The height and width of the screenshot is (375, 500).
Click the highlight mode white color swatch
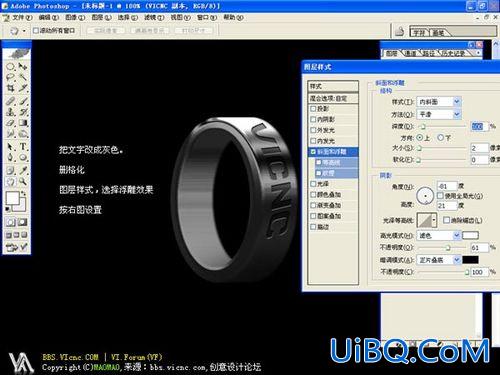click(470, 236)
